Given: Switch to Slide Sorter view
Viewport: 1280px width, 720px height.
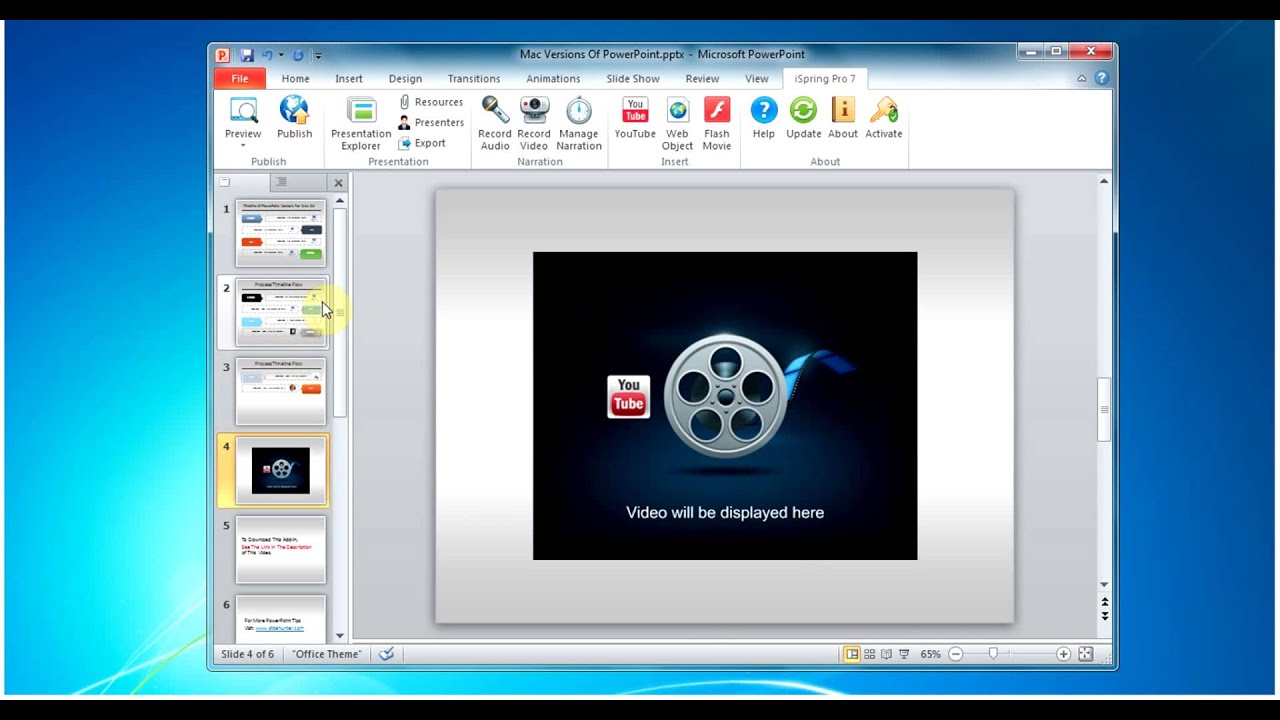Looking at the screenshot, I should tap(869, 654).
